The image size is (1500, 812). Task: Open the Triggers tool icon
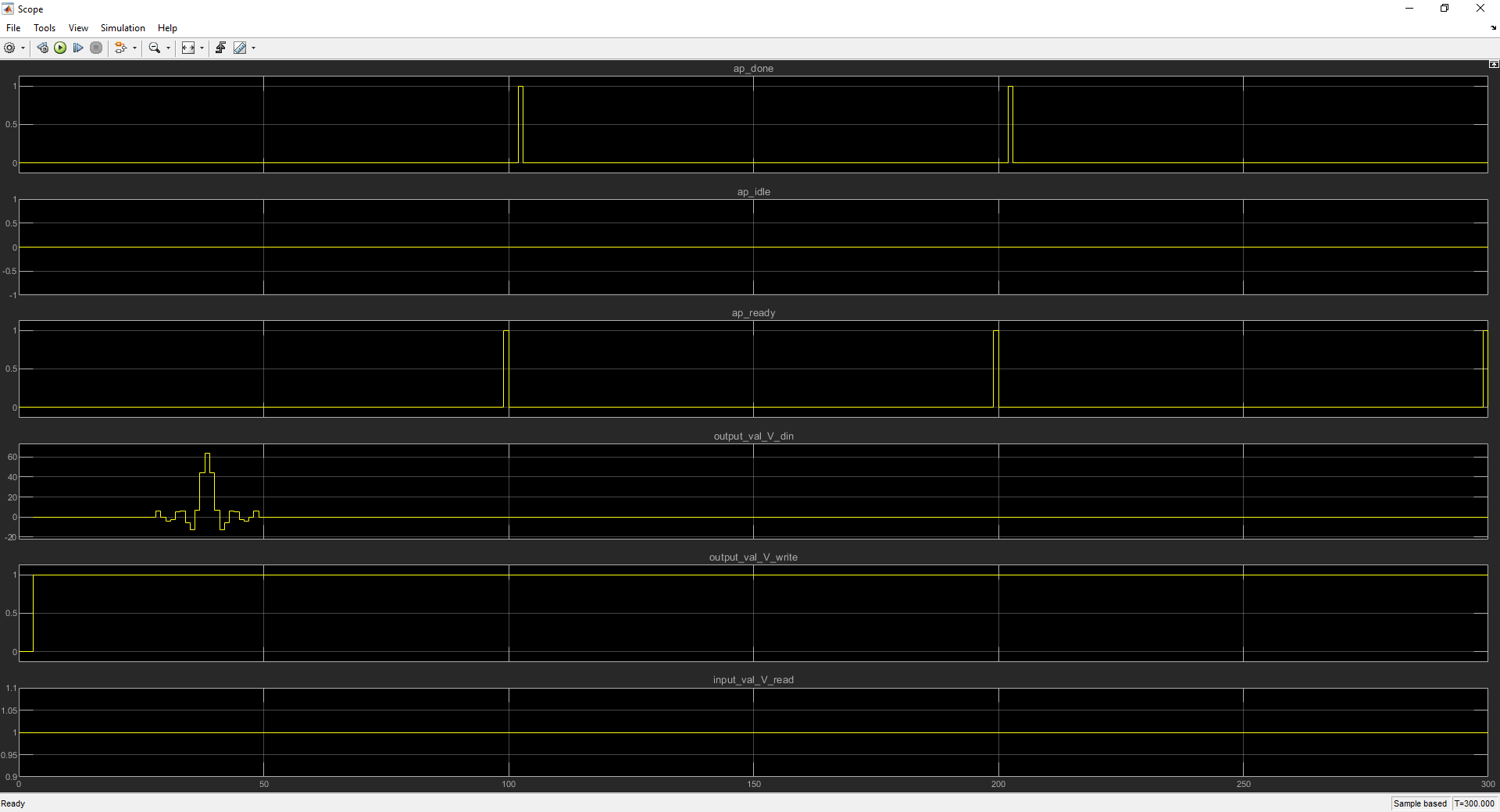click(221, 48)
